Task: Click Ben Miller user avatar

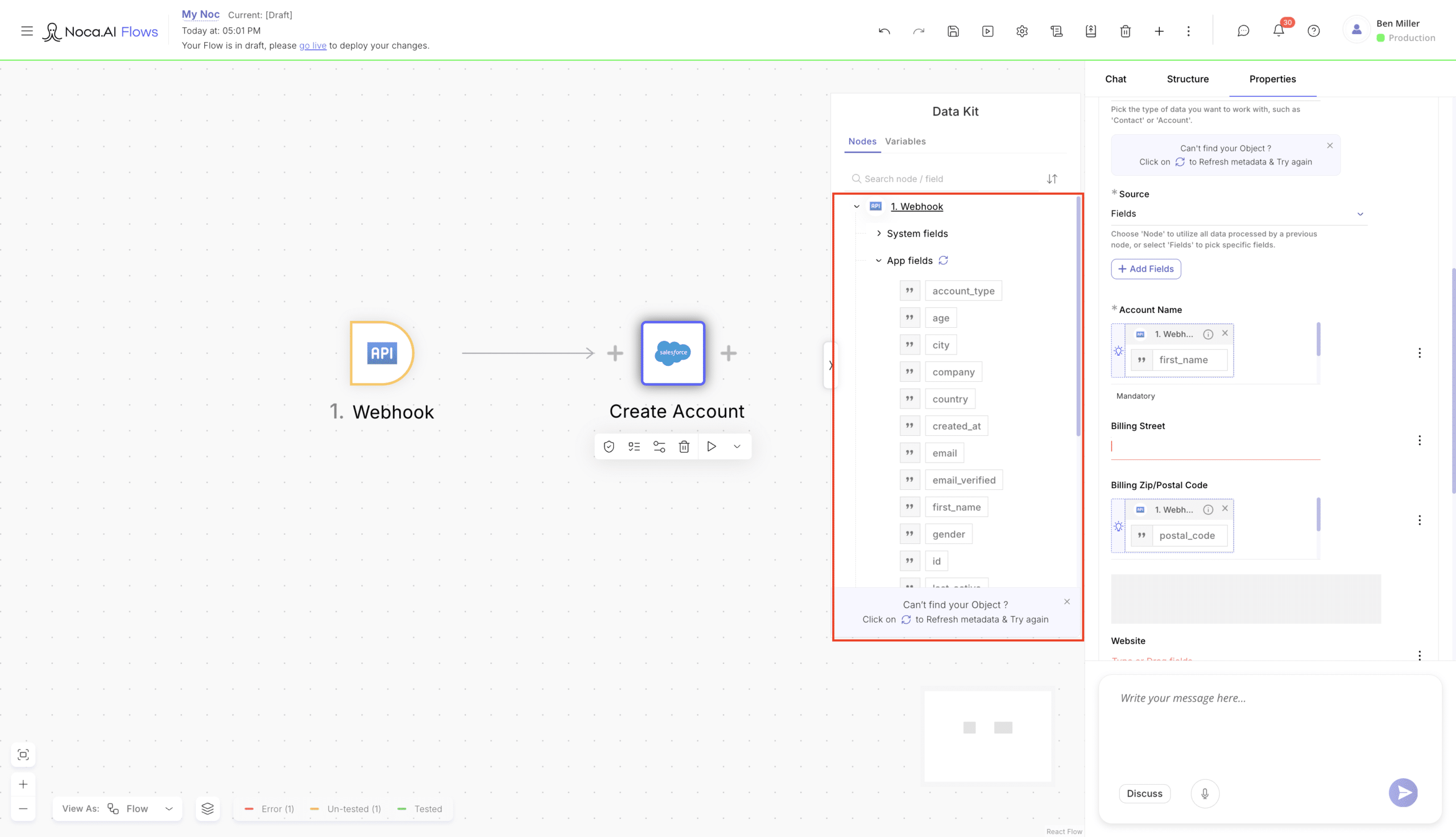Action: [x=1356, y=30]
